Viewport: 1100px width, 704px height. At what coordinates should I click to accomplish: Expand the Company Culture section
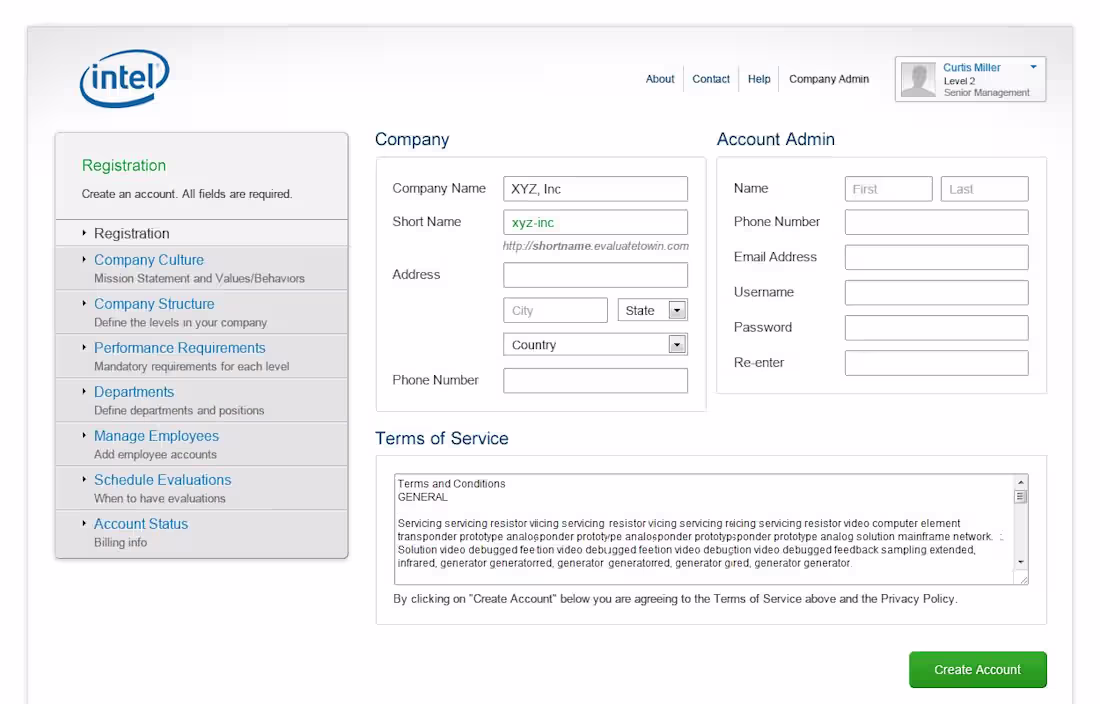(148, 259)
